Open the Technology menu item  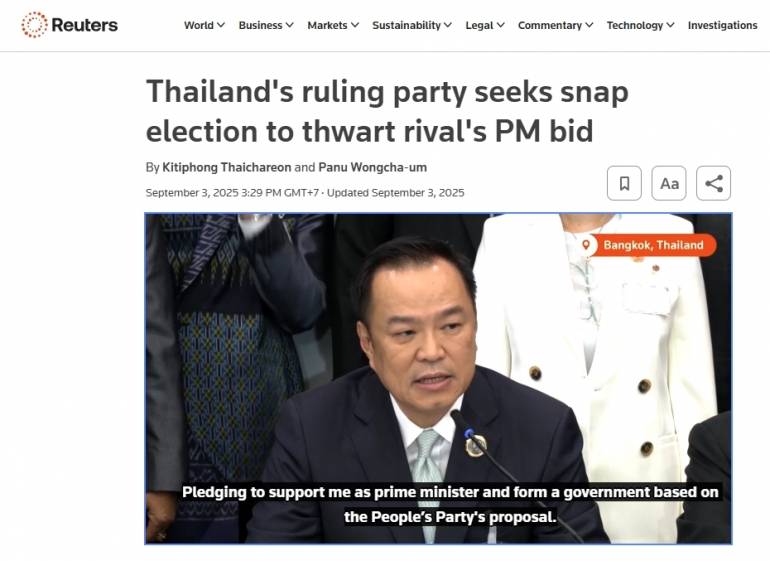[x=634, y=25]
